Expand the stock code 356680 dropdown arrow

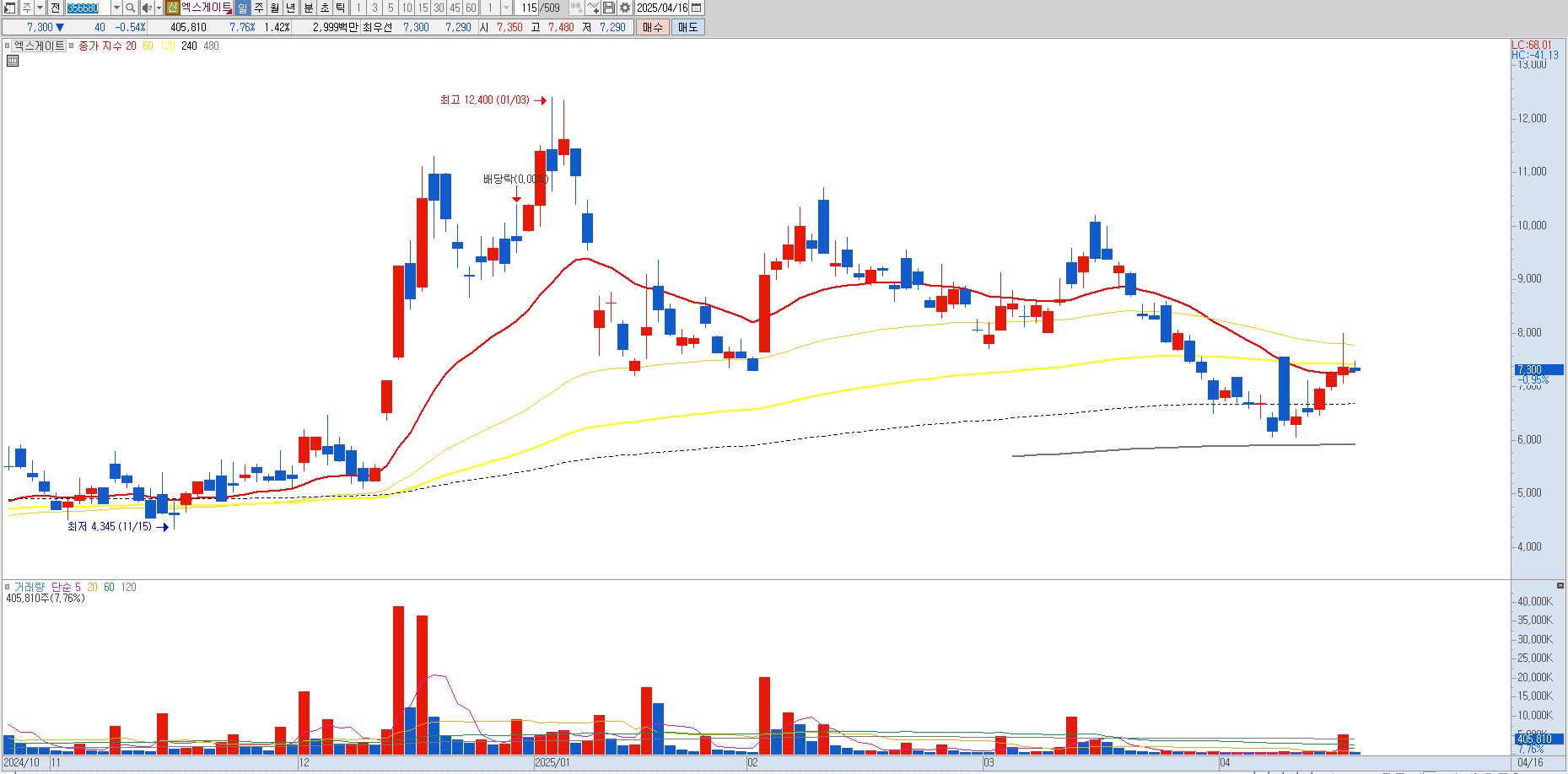tap(116, 8)
